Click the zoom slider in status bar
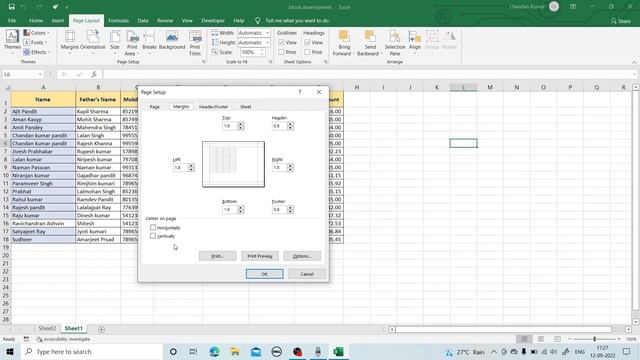Viewport: 640px width, 360px height. pos(594,339)
